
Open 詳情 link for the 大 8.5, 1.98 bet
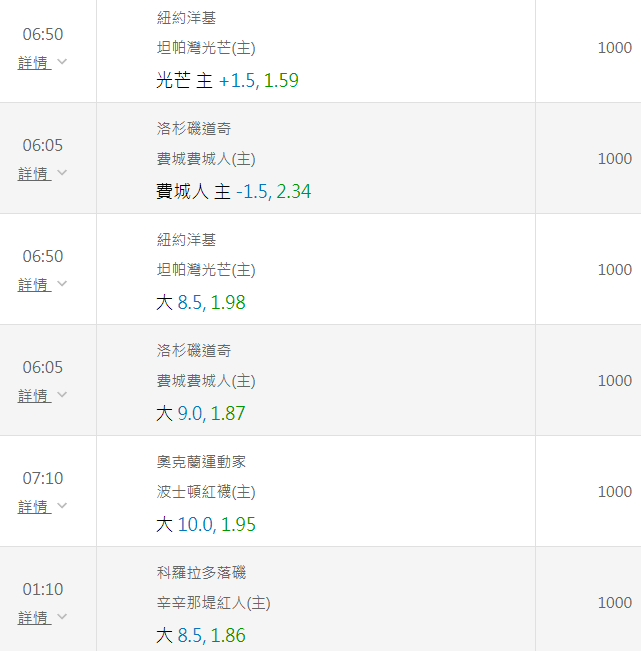(x=33, y=285)
